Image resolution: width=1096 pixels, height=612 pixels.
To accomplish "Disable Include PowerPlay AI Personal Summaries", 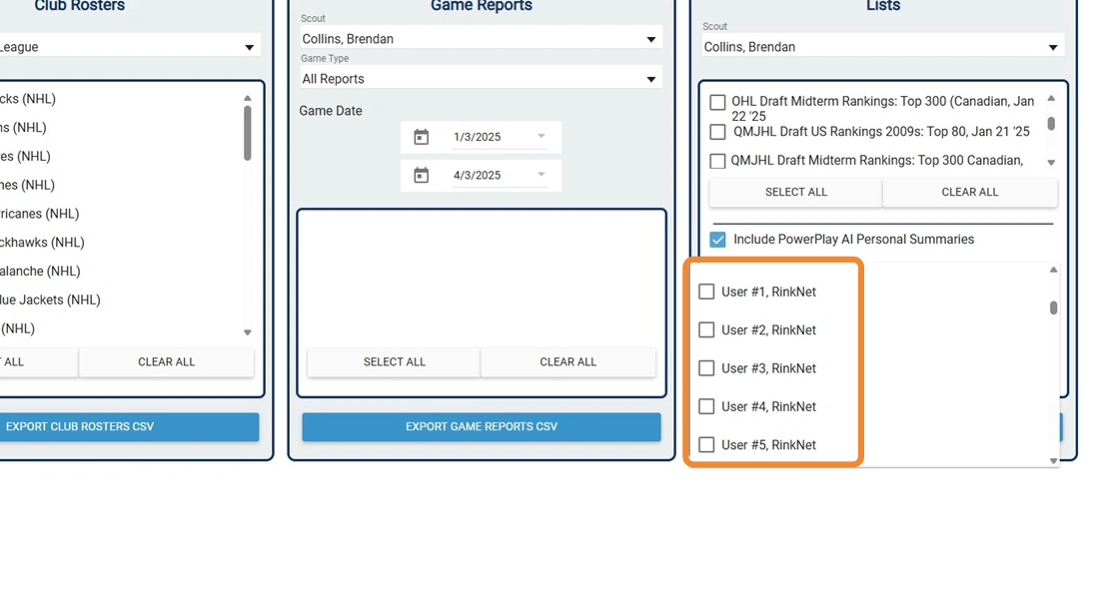I will pos(718,240).
